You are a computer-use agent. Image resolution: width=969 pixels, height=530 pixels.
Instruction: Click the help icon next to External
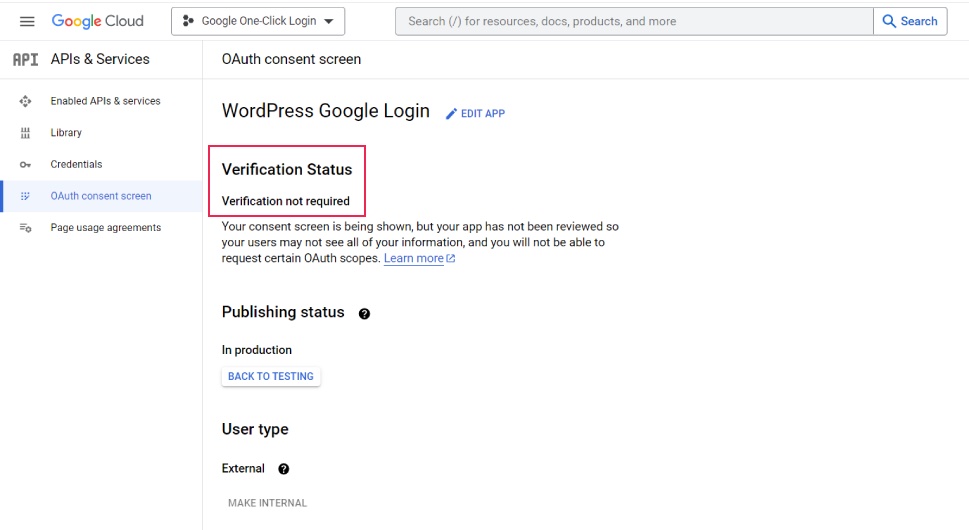(284, 469)
